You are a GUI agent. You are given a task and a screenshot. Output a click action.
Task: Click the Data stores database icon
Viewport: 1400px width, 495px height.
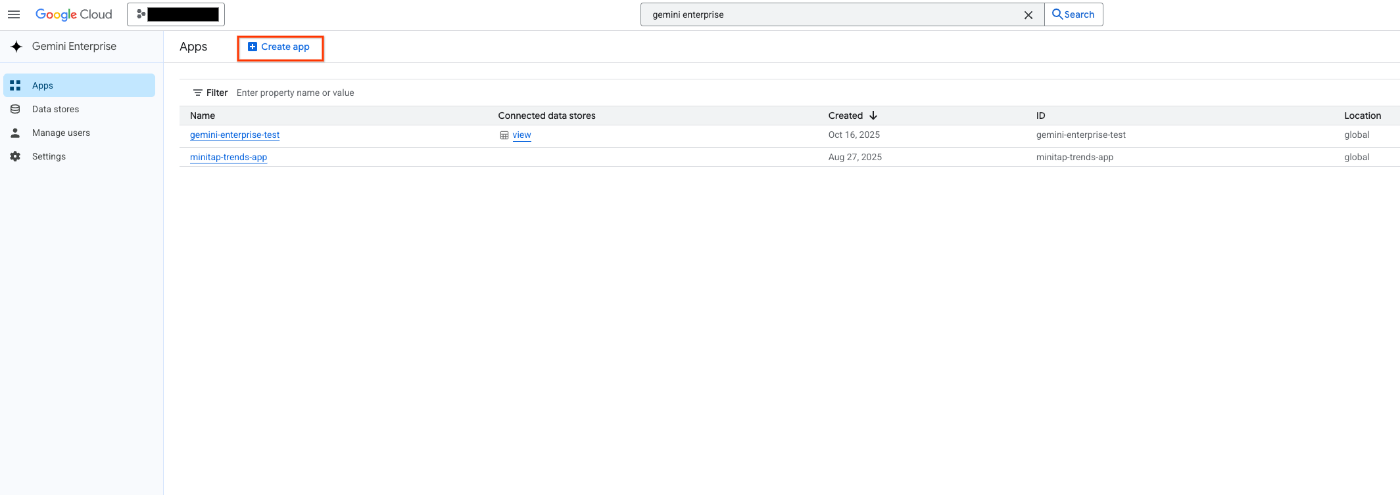tap(15, 109)
